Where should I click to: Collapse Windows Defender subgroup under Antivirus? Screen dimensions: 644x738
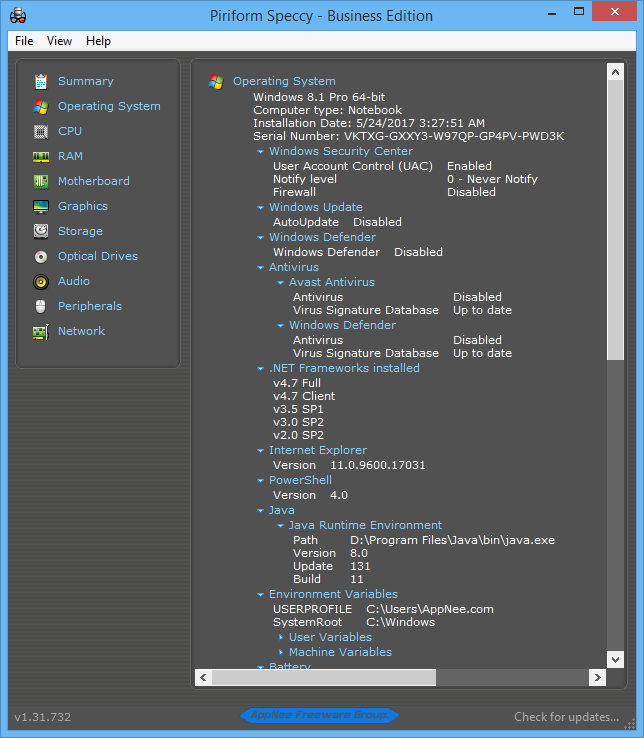point(281,326)
